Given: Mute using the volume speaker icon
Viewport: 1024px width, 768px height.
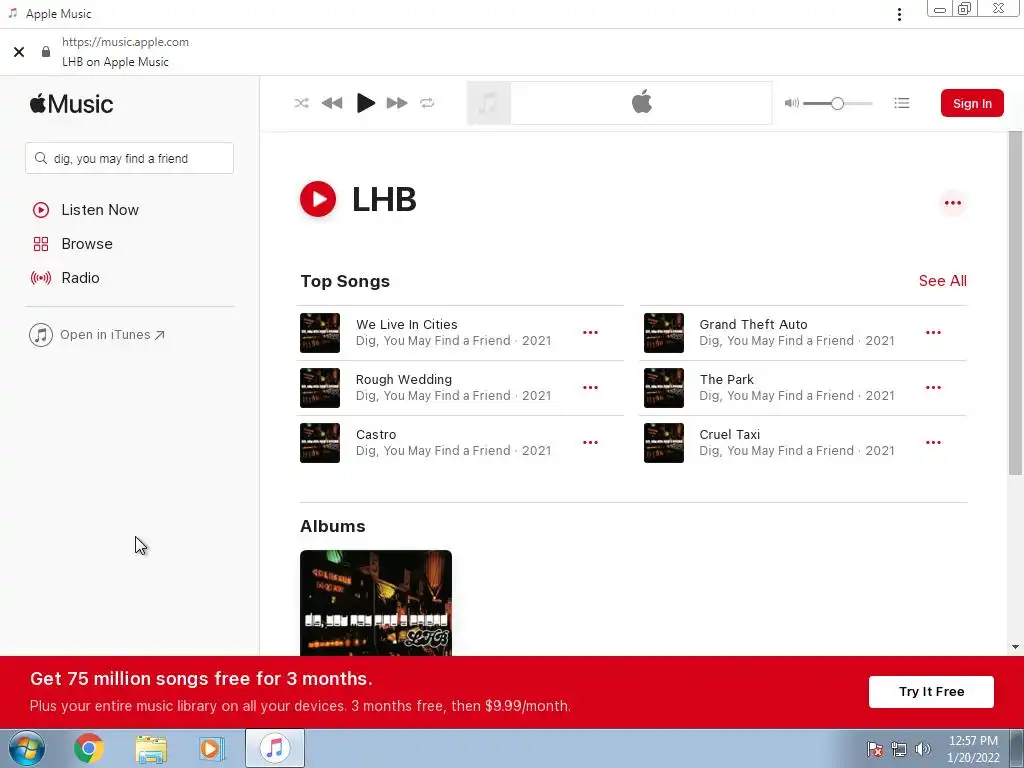Looking at the screenshot, I should (792, 103).
